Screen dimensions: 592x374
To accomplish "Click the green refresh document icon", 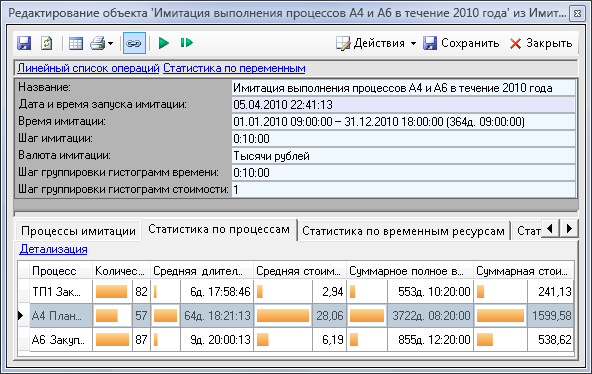I will coord(46,43).
